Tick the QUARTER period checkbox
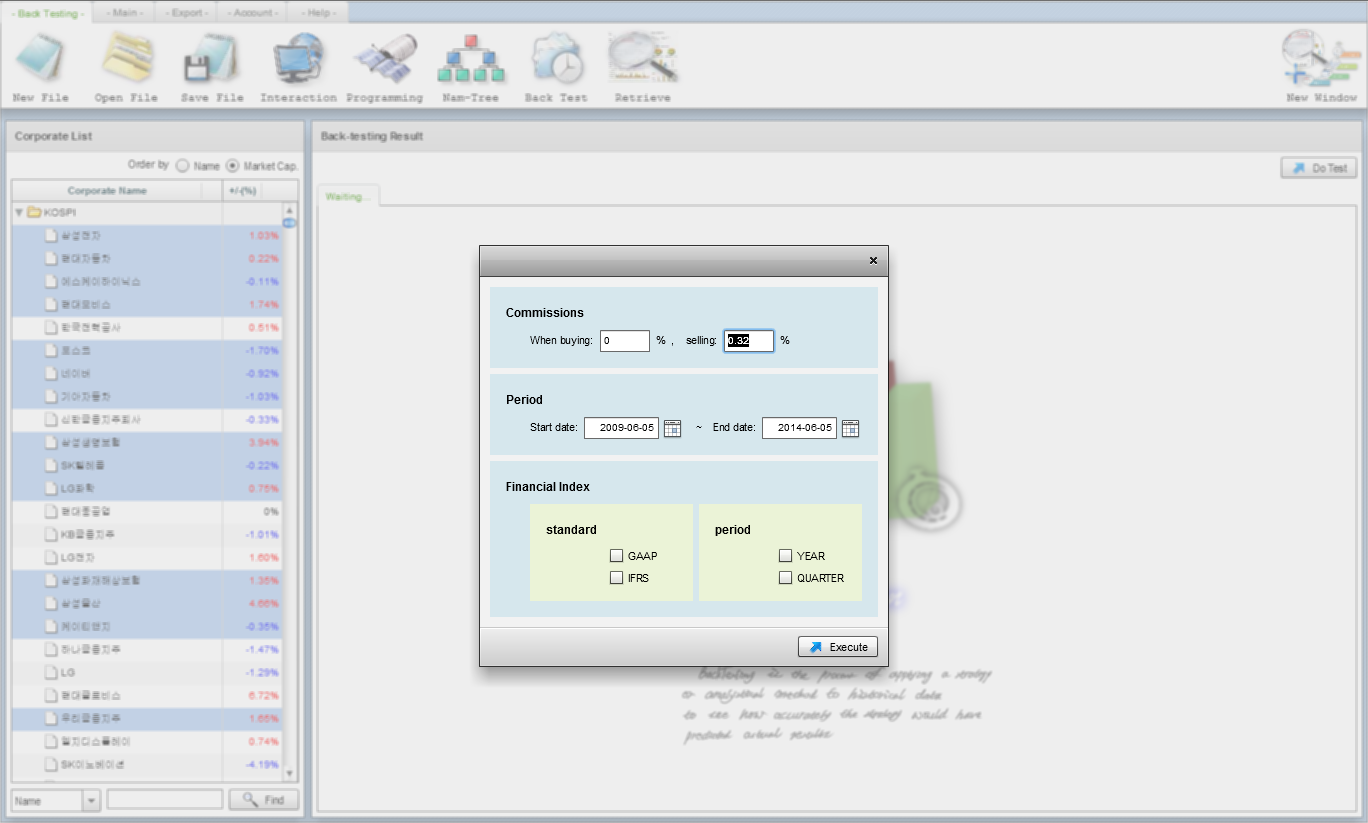This screenshot has height=823, width=1368. [x=786, y=578]
